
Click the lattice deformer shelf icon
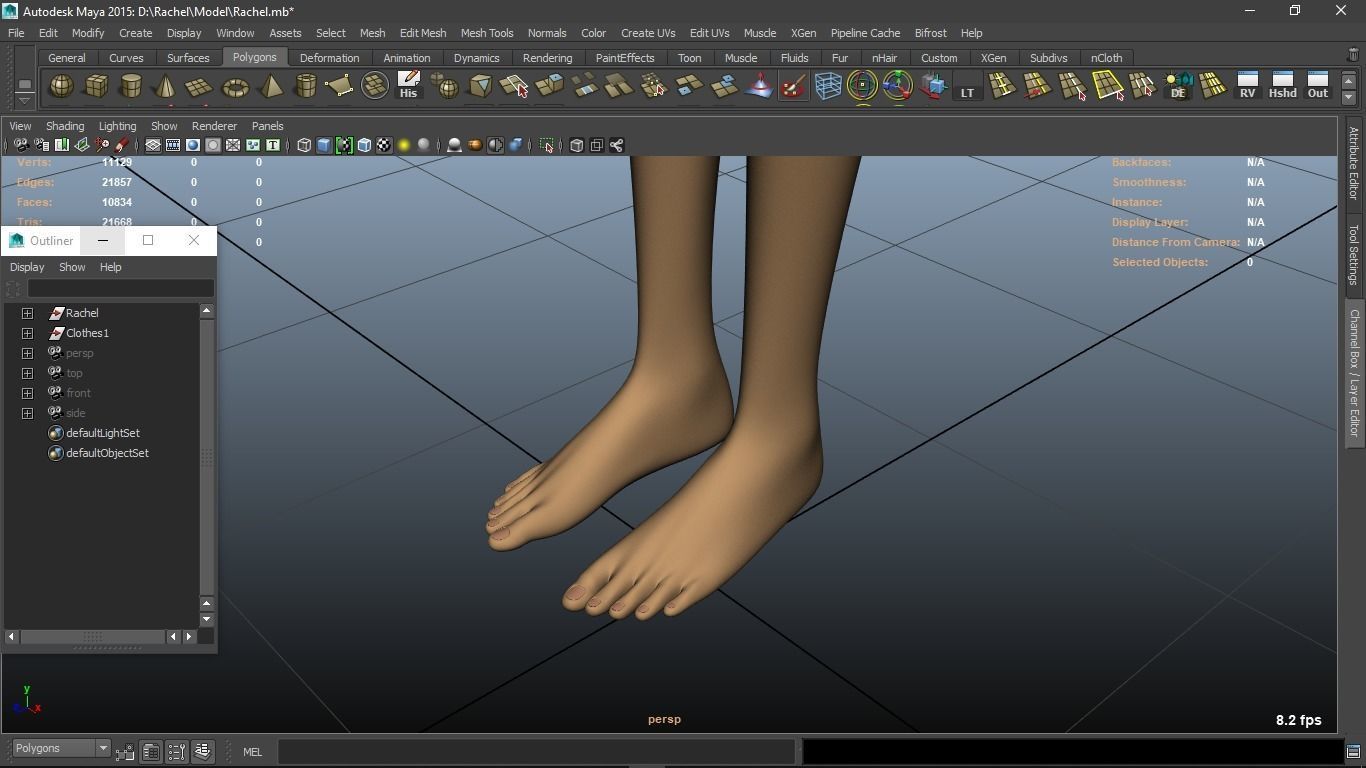(828, 87)
